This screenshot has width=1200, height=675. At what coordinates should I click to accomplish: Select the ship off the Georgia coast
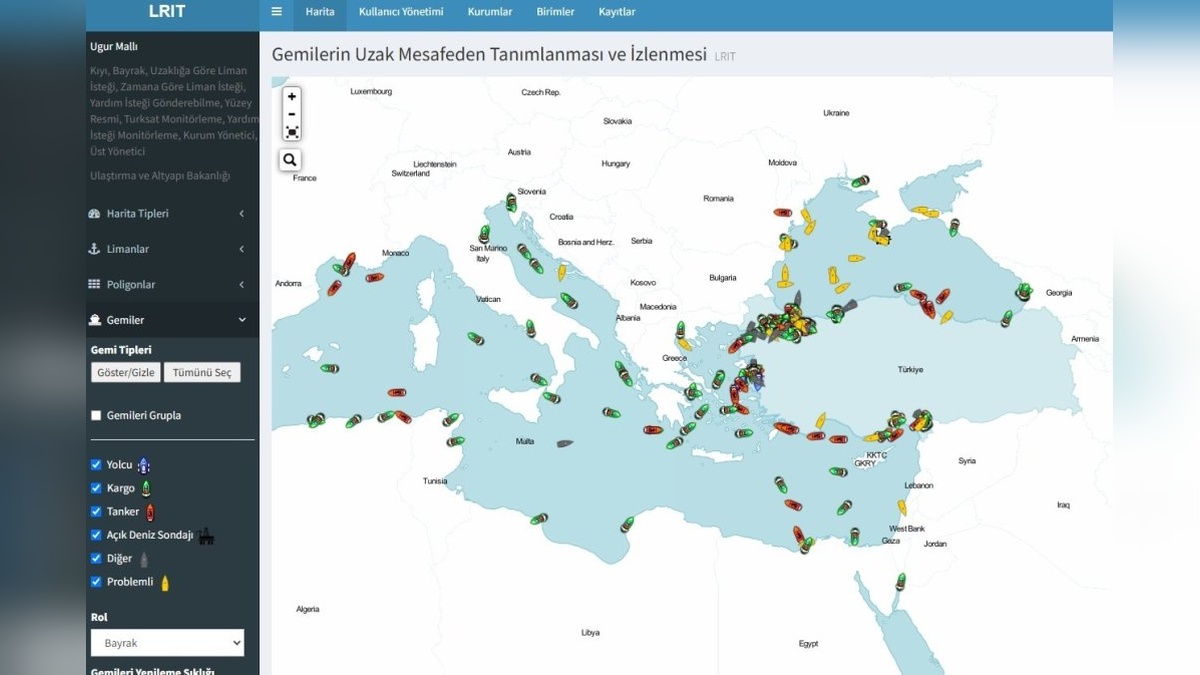[1023, 292]
